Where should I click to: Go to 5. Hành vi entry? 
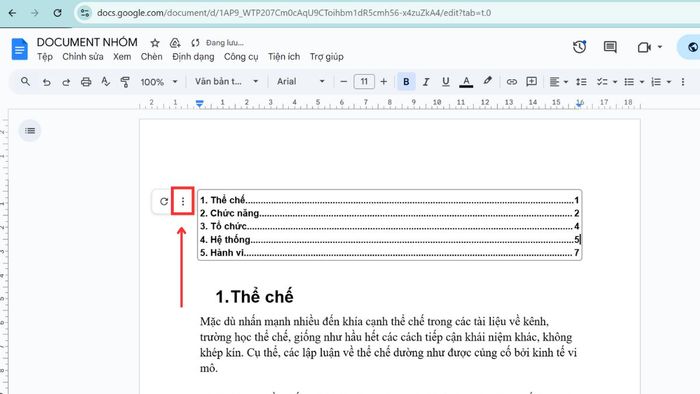click(x=389, y=253)
